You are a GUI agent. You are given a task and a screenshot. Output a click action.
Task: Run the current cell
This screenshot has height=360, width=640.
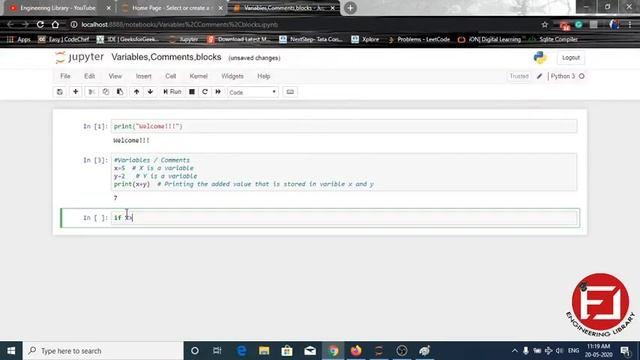click(x=172, y=92)
